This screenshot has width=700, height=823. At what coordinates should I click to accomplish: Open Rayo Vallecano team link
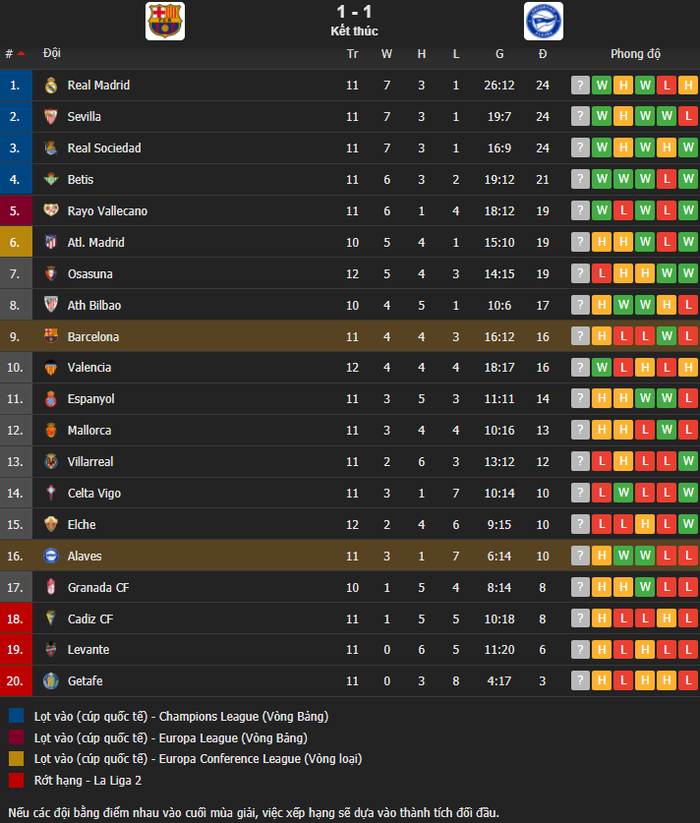pyautogui.click(x=107, y=211)
